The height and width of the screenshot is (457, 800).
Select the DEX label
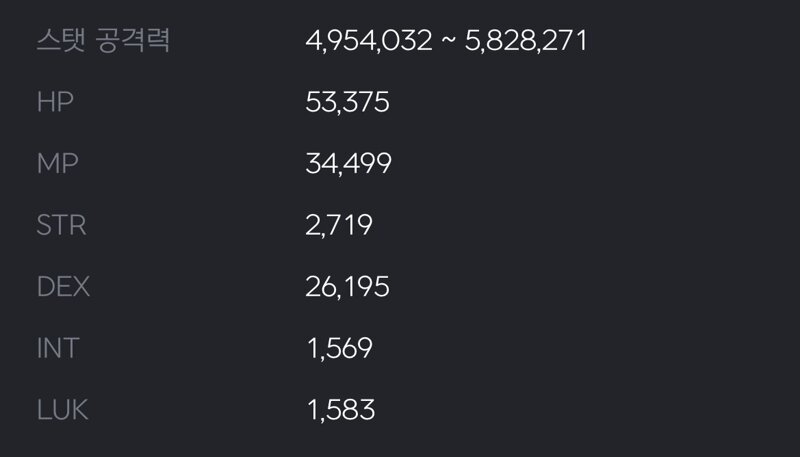pyautogui.click(x=63, y=287)
